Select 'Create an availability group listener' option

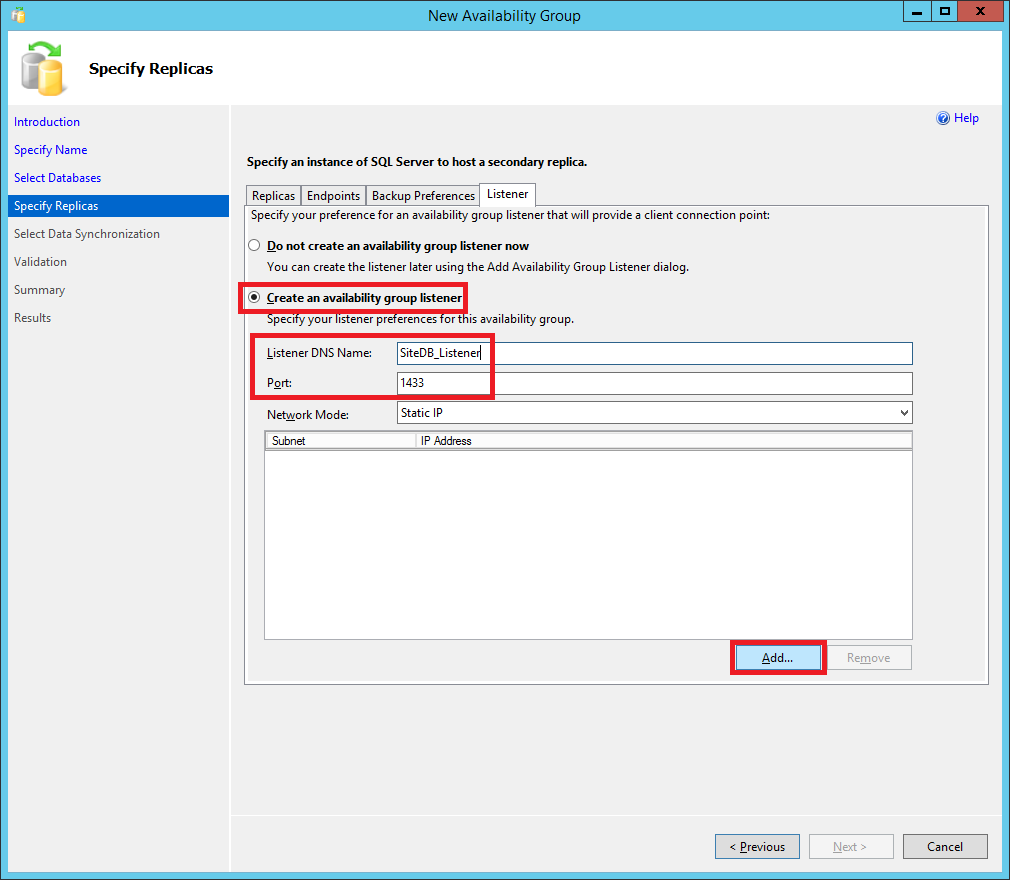pyautogui.click(x=254, y=298)
